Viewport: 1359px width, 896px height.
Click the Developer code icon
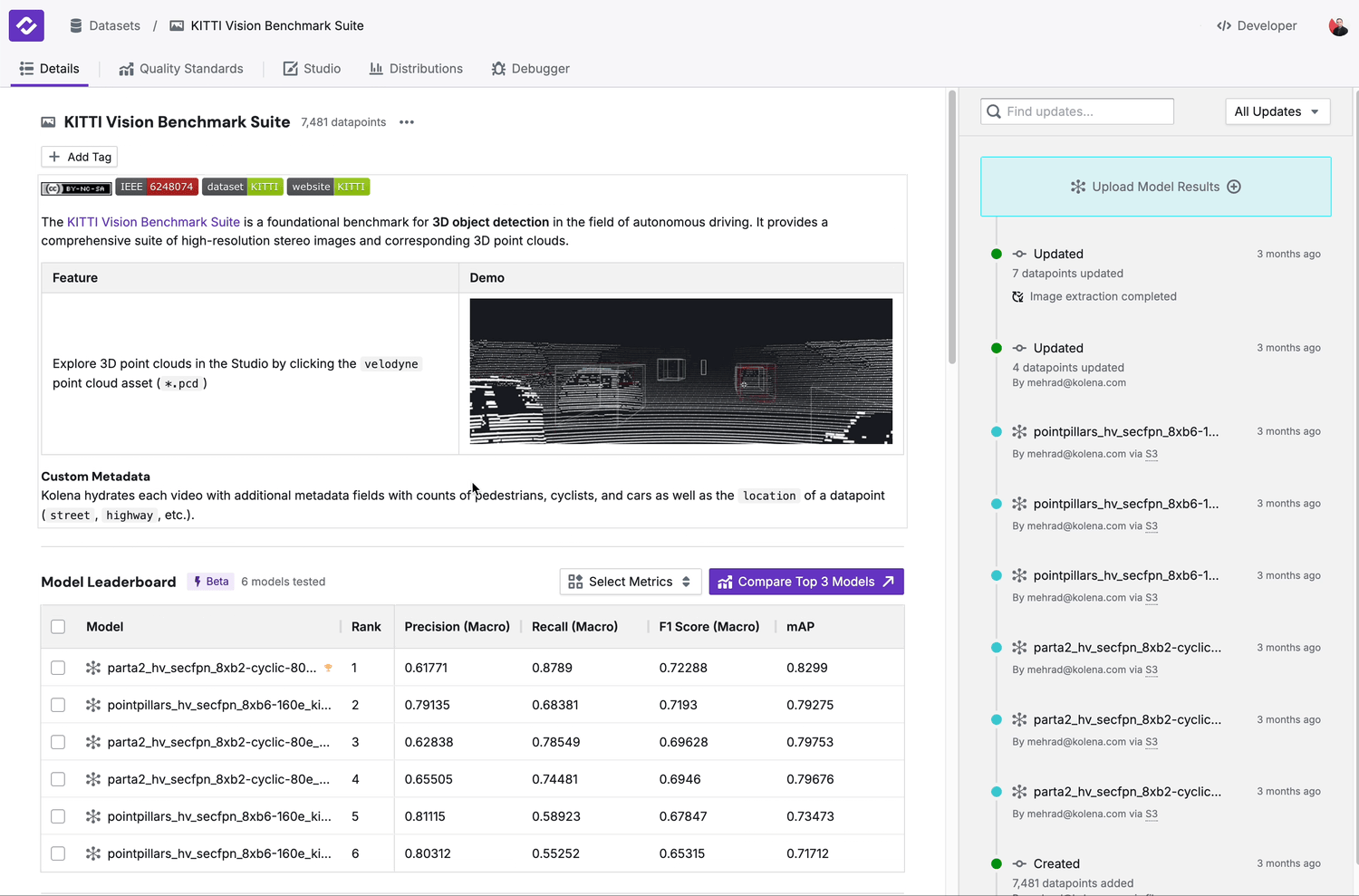click(x=1224, y=25)
